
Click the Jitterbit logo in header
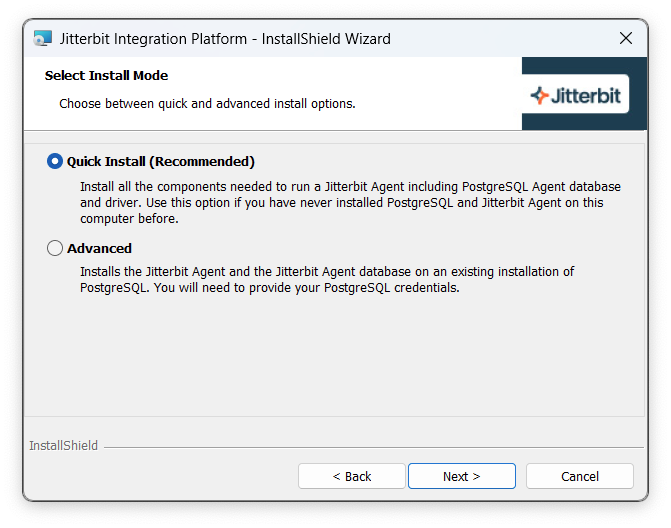576,94
